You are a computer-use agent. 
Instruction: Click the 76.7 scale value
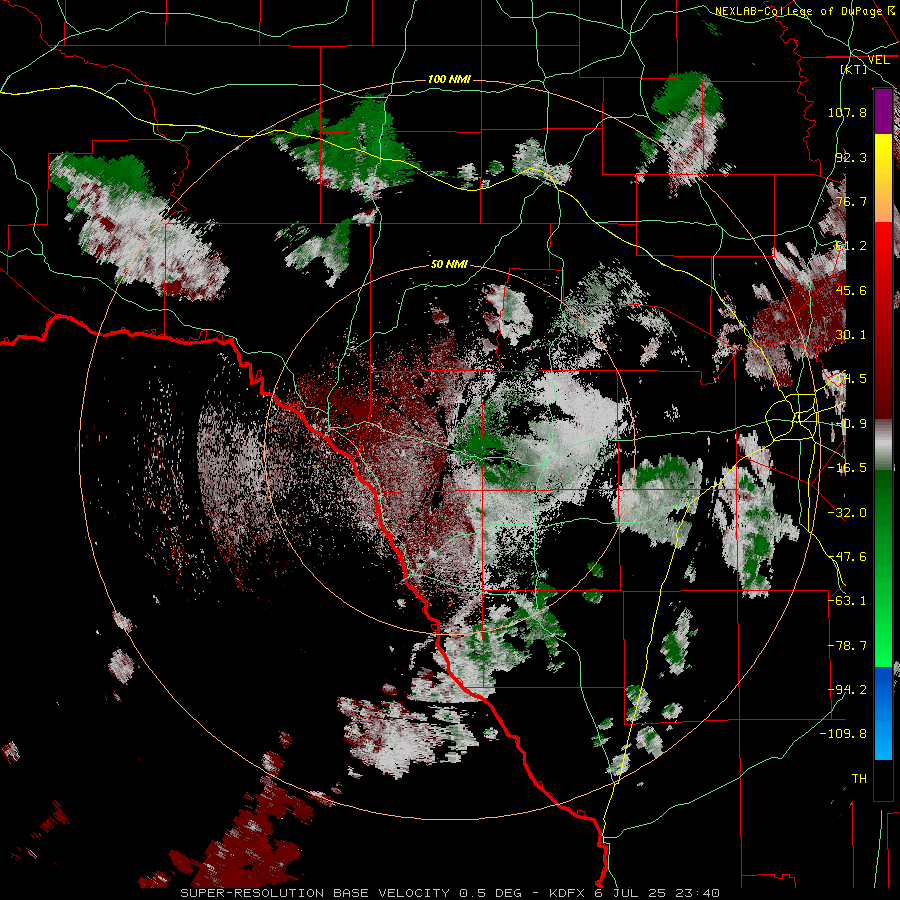coord(851,201)
